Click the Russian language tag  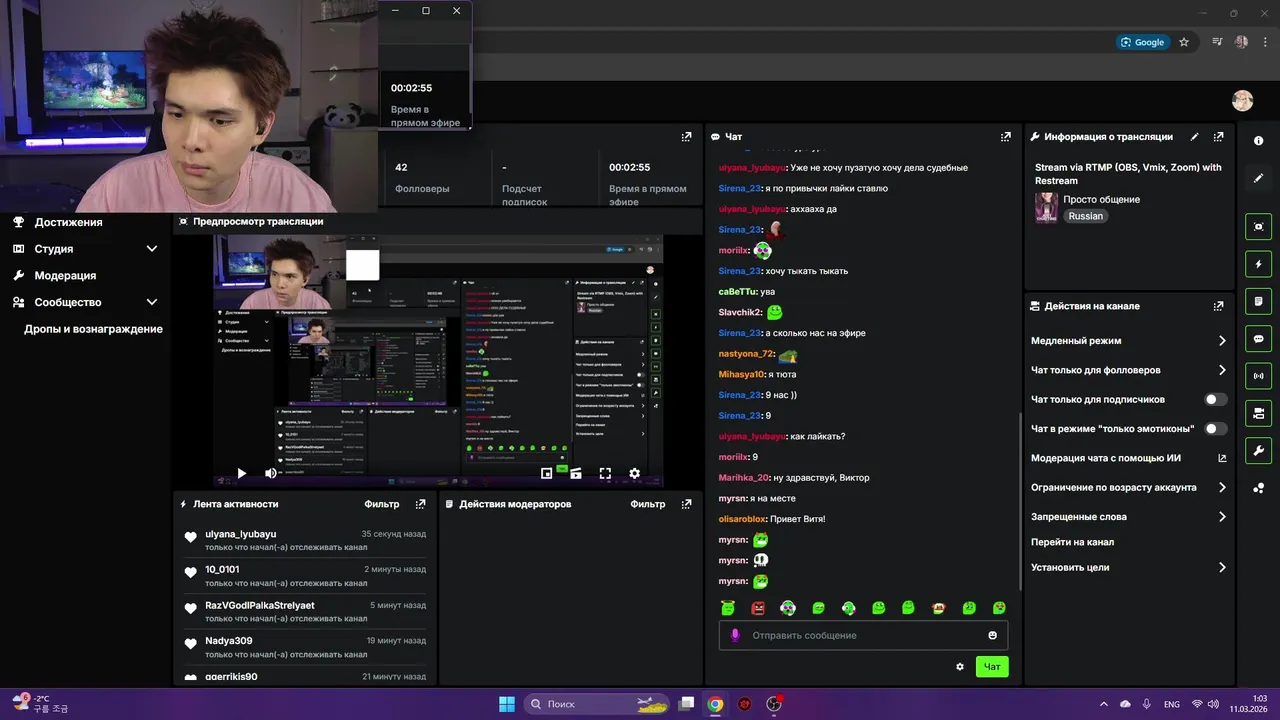(1085, 216)
